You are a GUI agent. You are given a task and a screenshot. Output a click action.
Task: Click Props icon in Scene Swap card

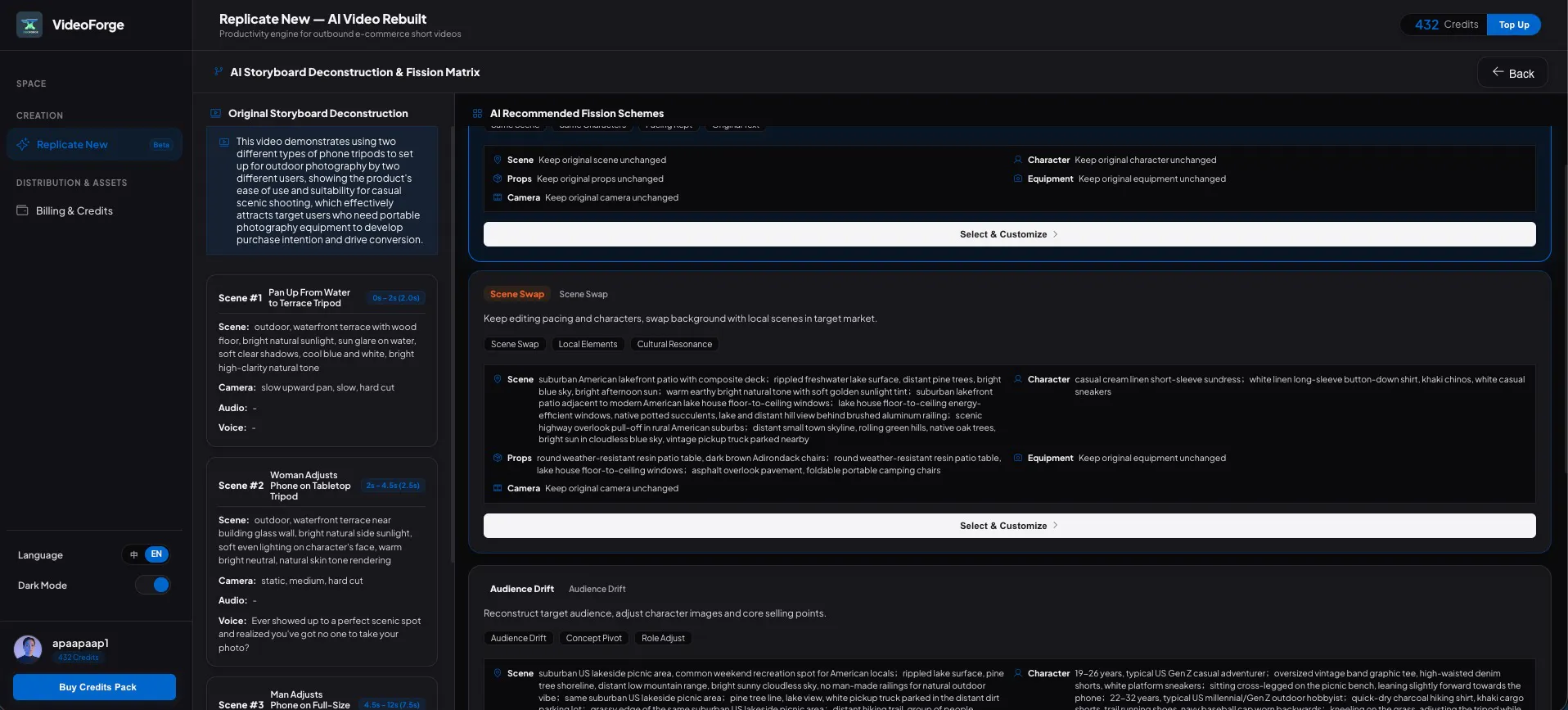[498, 458]
